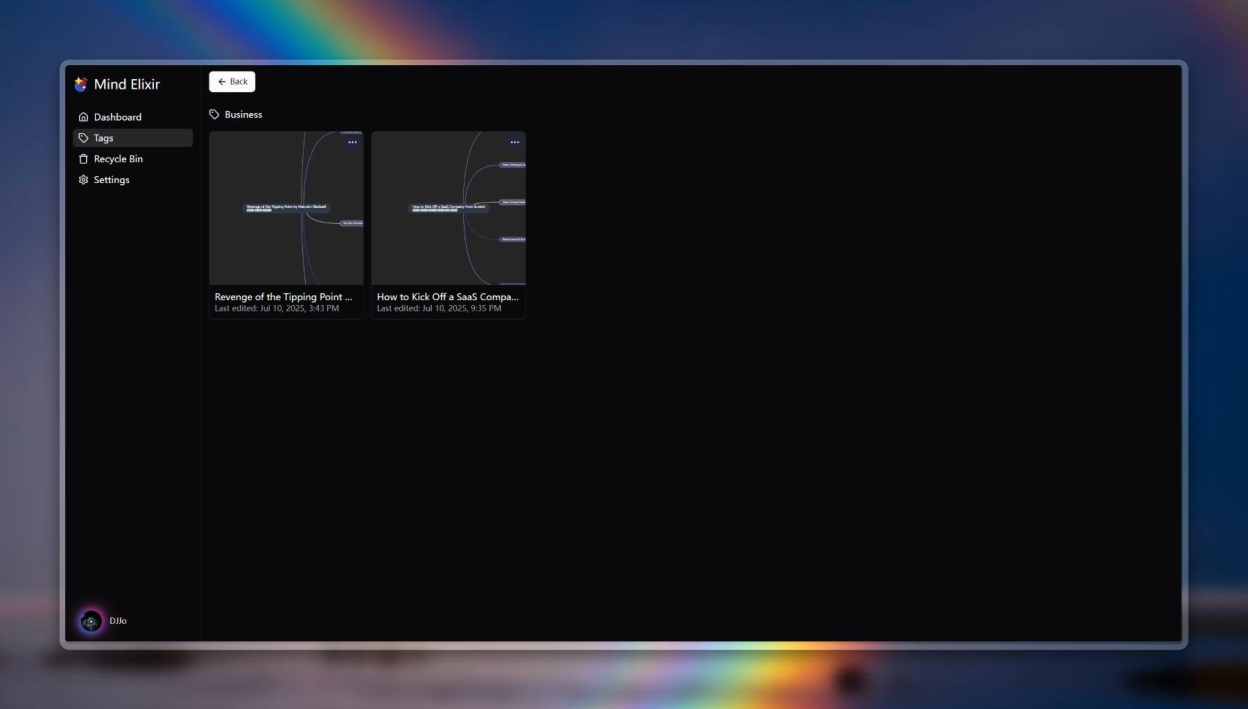Open the Revenge of the Tipping Point thumbnail
1248x709 pixels.
(286, 208)
